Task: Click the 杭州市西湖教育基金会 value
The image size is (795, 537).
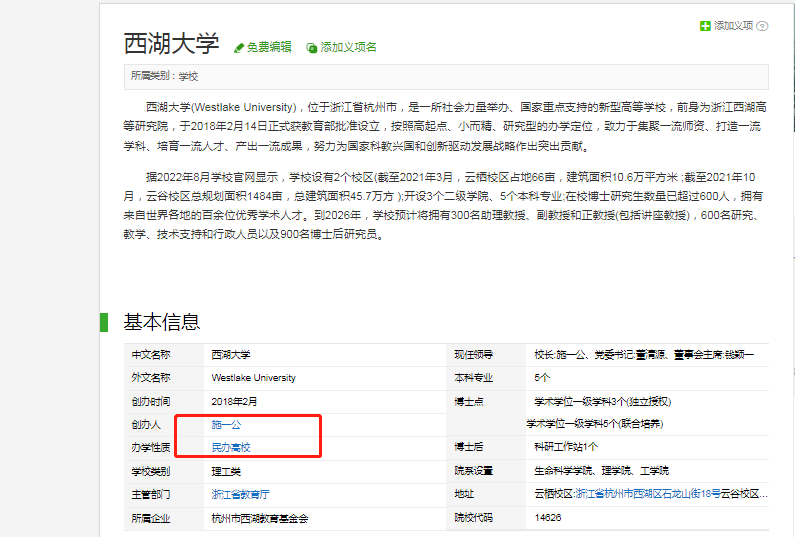Action: pos(260,518)
